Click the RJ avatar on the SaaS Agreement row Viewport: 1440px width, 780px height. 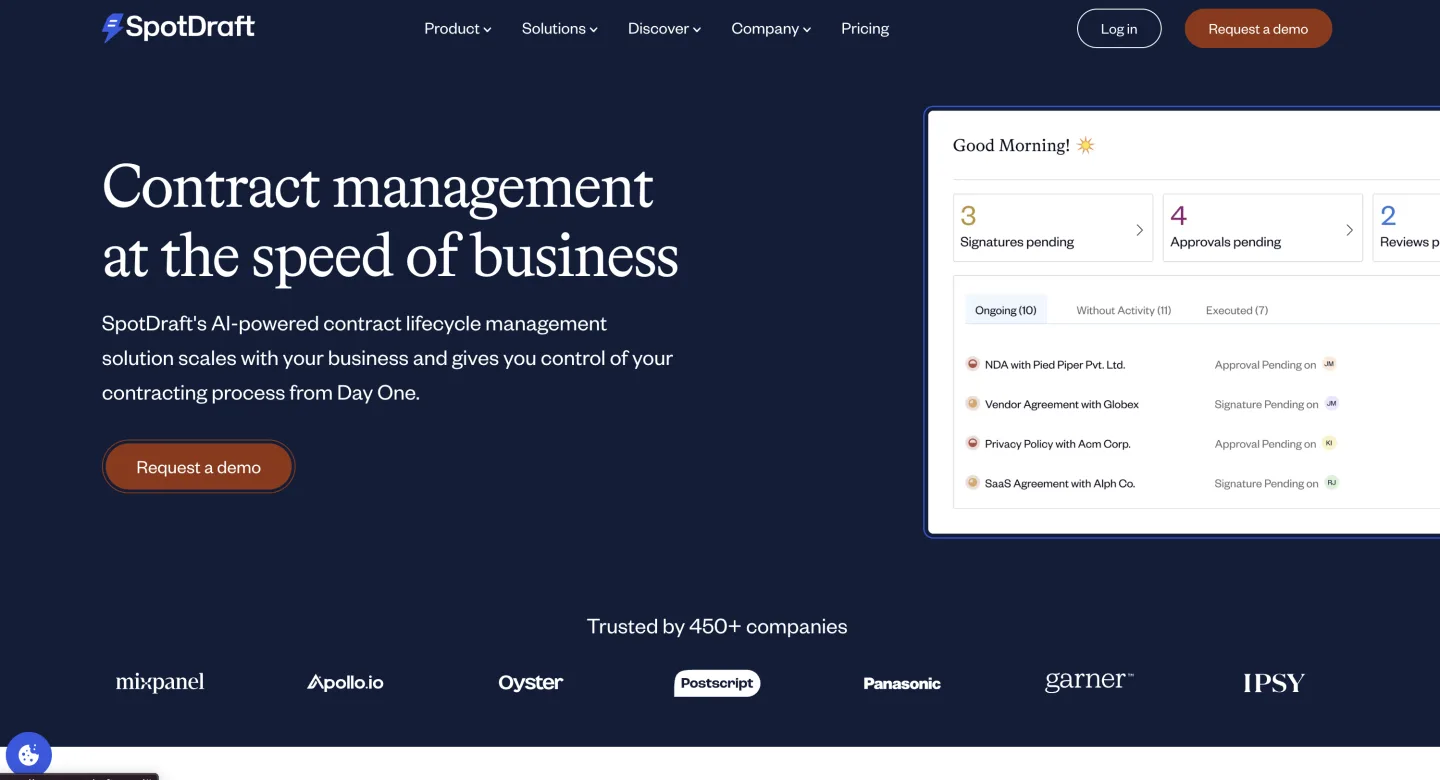1331,483
